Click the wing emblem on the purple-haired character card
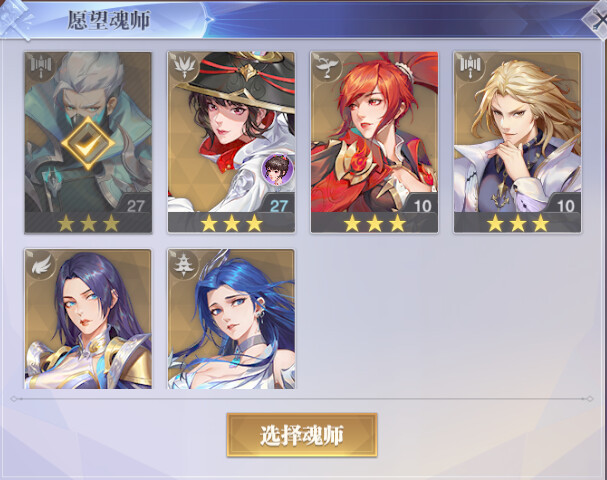The height and width of the screenshot is (480, 607). pos(40,264)
